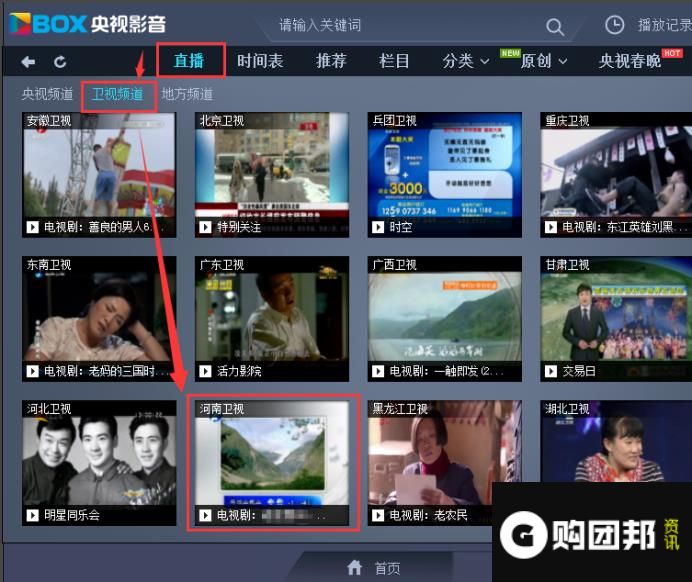The image size is (692, 582).
Task: Play the 安徽卫视 program via its play icon
Action: pos(32,227)
